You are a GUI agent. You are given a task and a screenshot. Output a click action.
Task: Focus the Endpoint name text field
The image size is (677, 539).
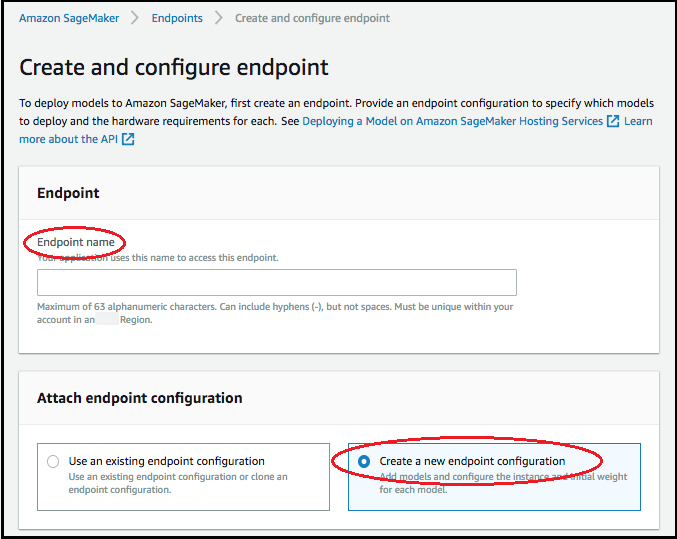[276, 282]
